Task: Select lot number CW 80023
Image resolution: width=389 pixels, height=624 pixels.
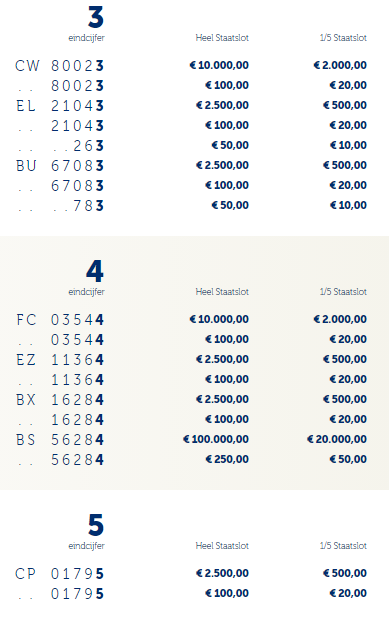Action: tap(59, 65)
